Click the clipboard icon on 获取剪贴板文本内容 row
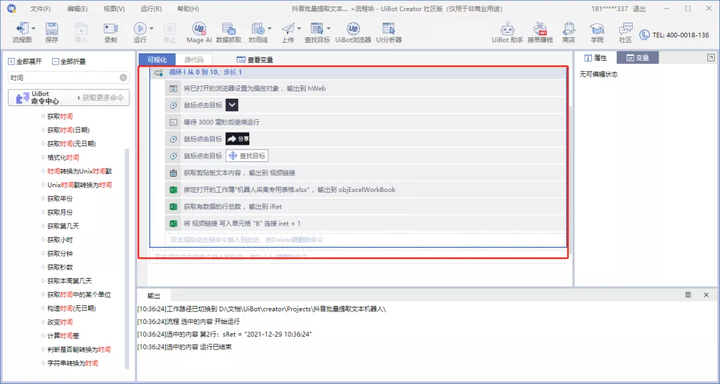 click(173, 173)
